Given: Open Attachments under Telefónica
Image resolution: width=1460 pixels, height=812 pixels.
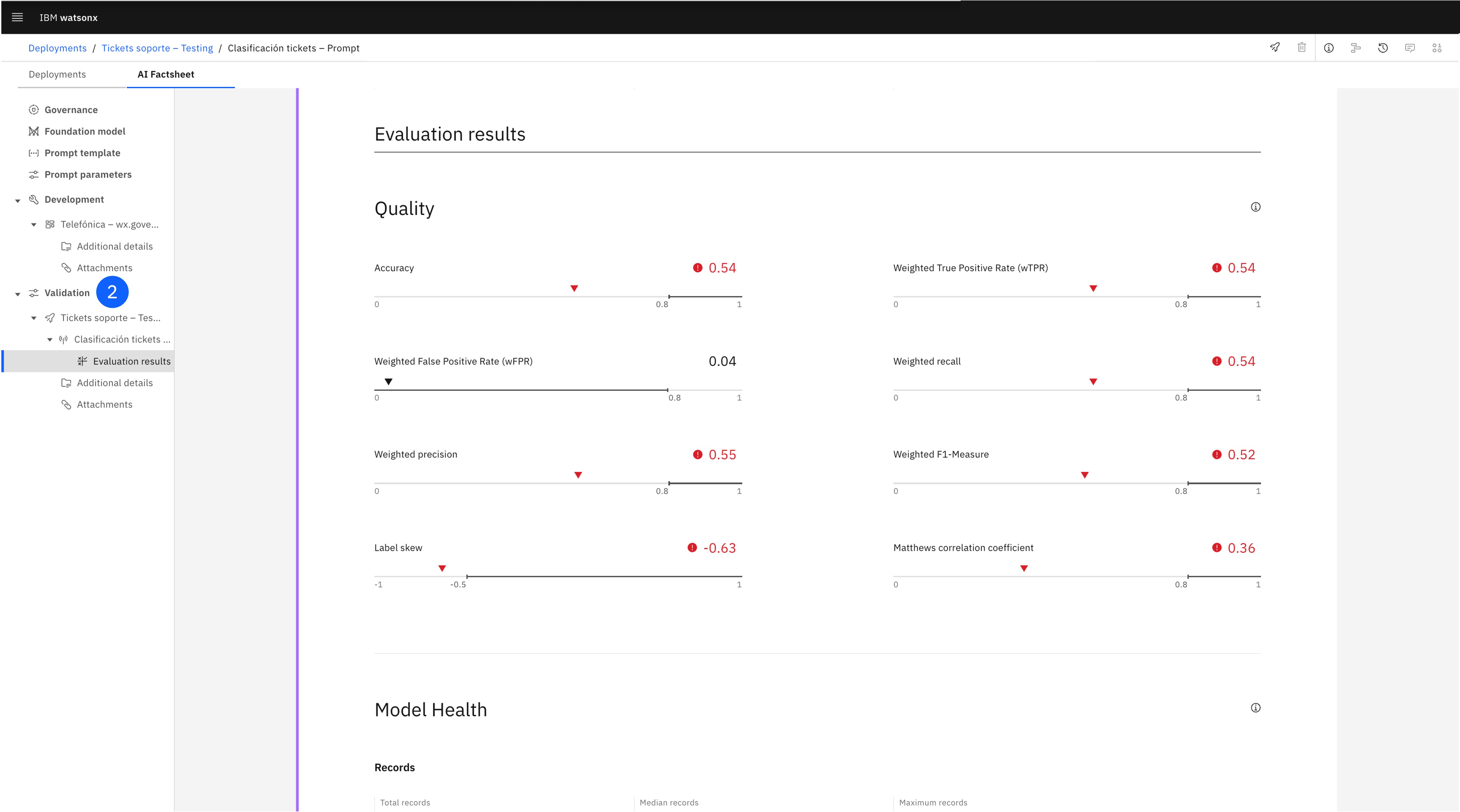Looking at the screenshot, I should (104, 268).
